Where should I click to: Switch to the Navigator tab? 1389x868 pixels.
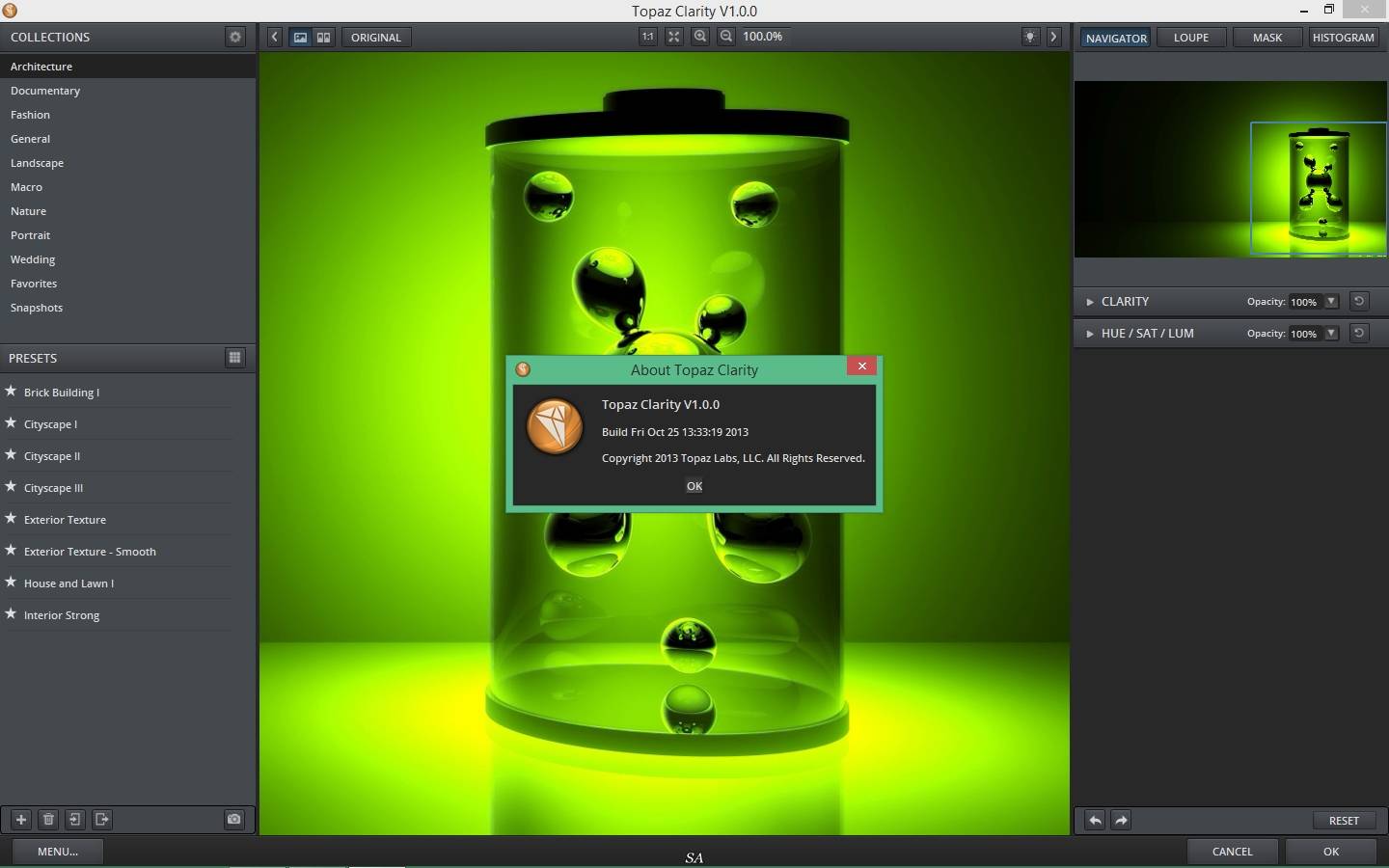coord(1116,38)
